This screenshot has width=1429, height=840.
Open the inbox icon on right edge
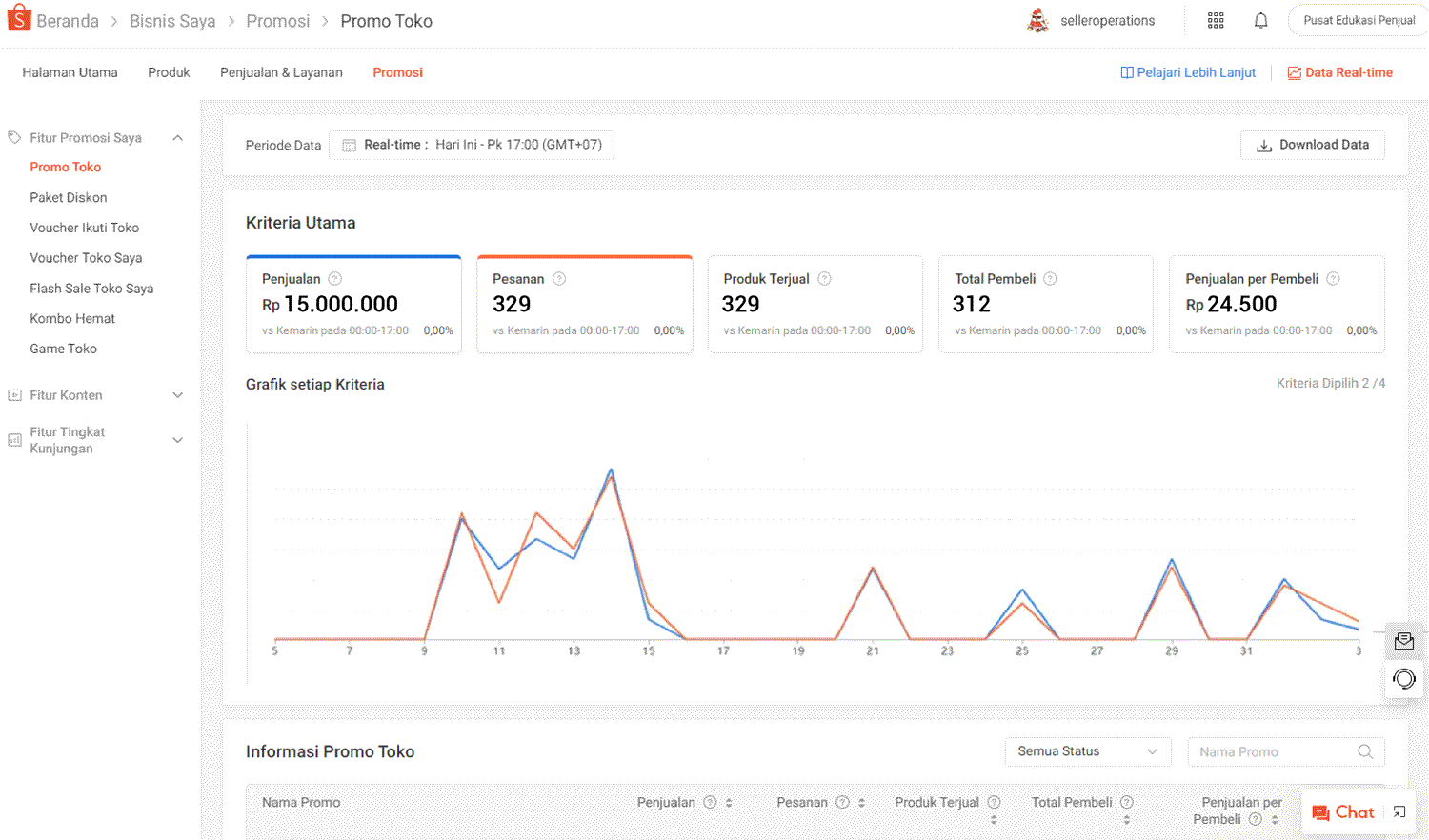[x=1403, y=641]
